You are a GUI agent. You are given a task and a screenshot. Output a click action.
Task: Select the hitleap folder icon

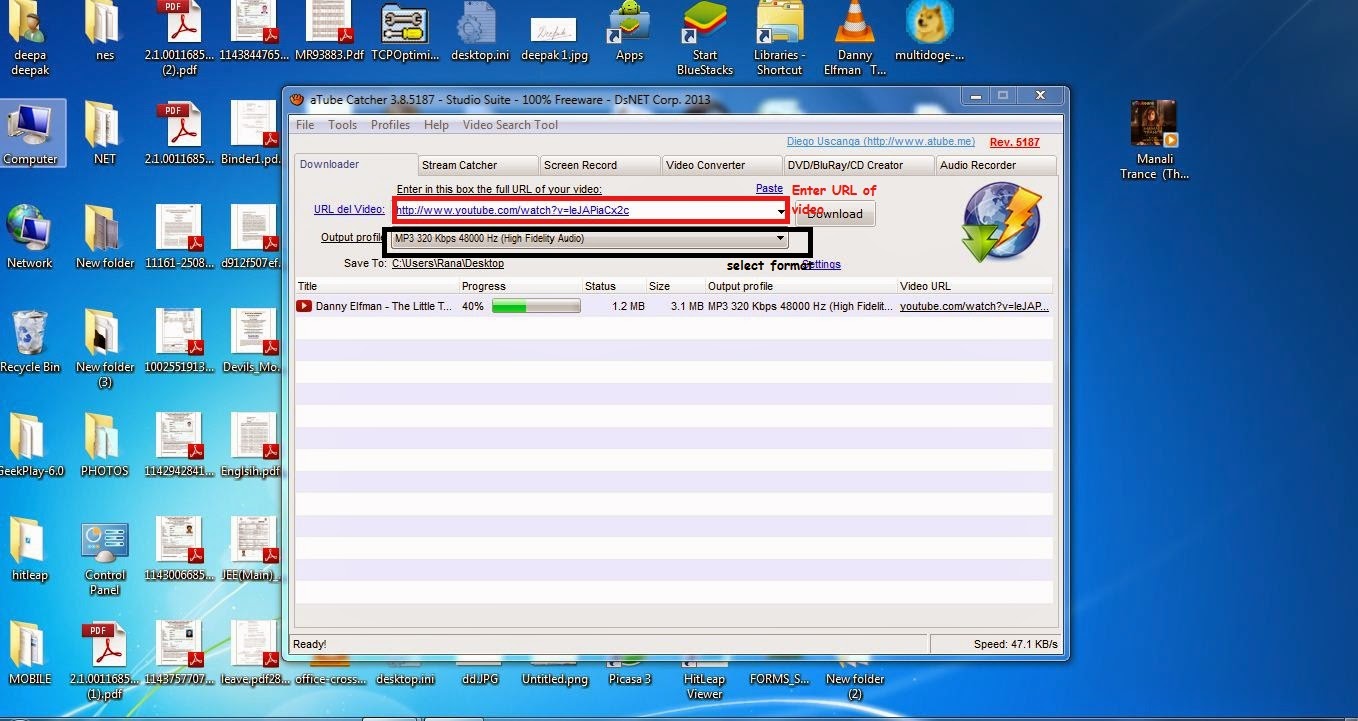(29, 549)
